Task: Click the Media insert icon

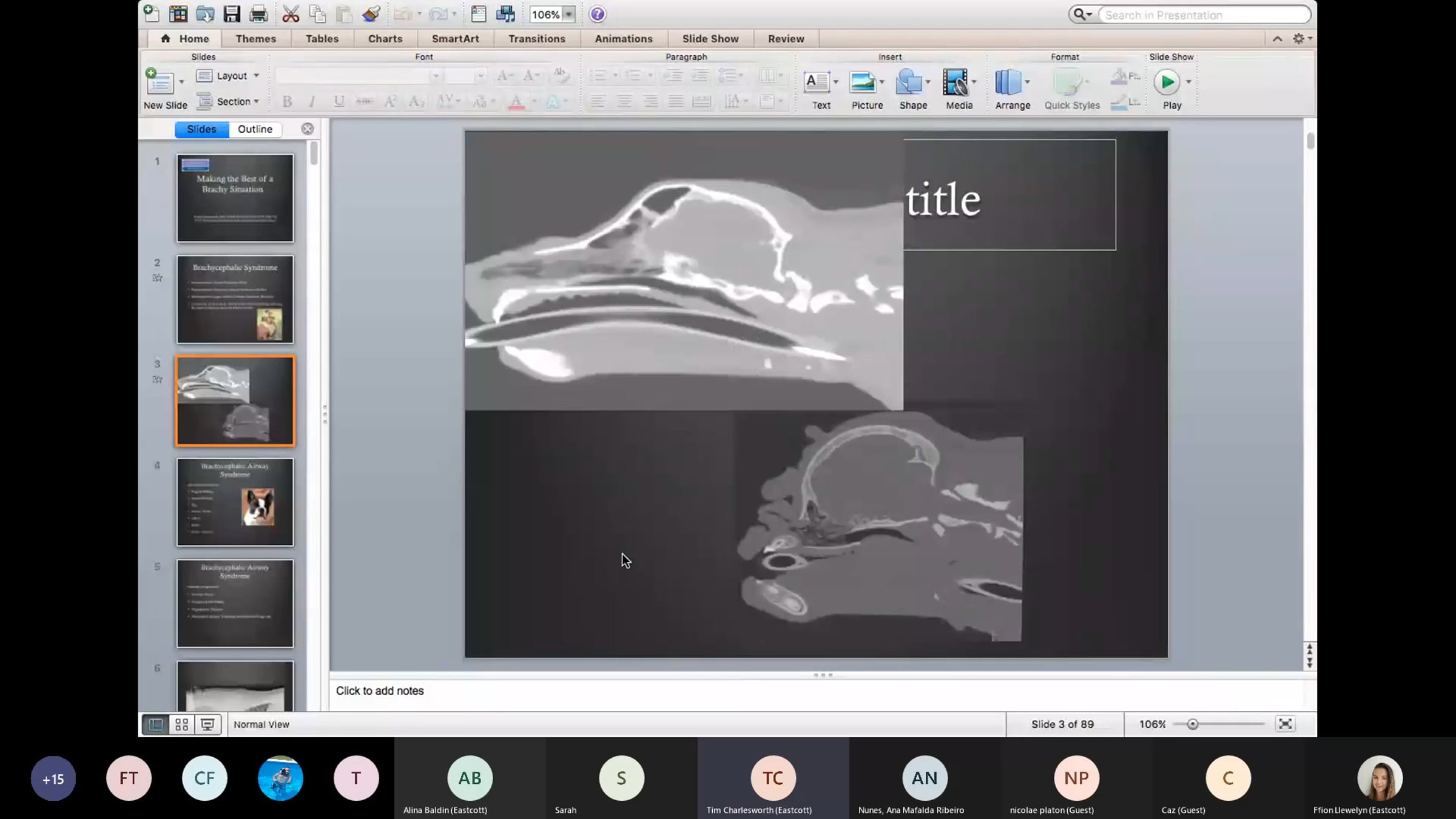Action: (955, 83)
